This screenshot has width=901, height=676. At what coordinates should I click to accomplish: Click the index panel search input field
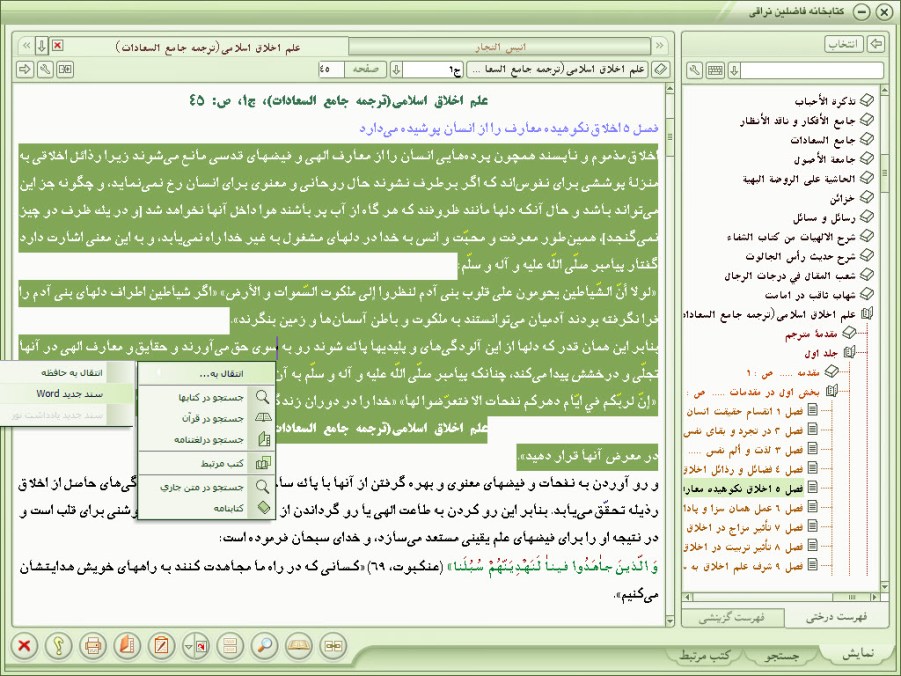(x=811, y=71)
